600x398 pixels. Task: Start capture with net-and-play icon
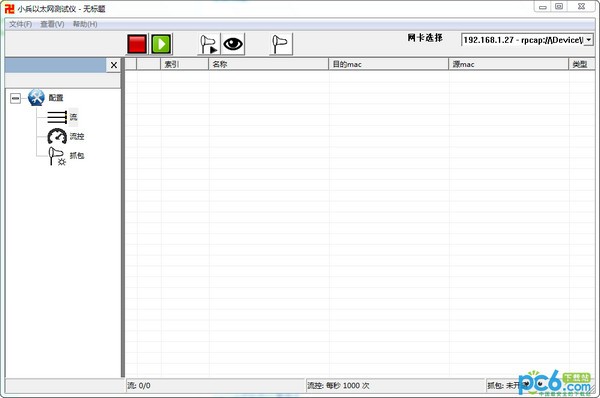coord(209,44)
